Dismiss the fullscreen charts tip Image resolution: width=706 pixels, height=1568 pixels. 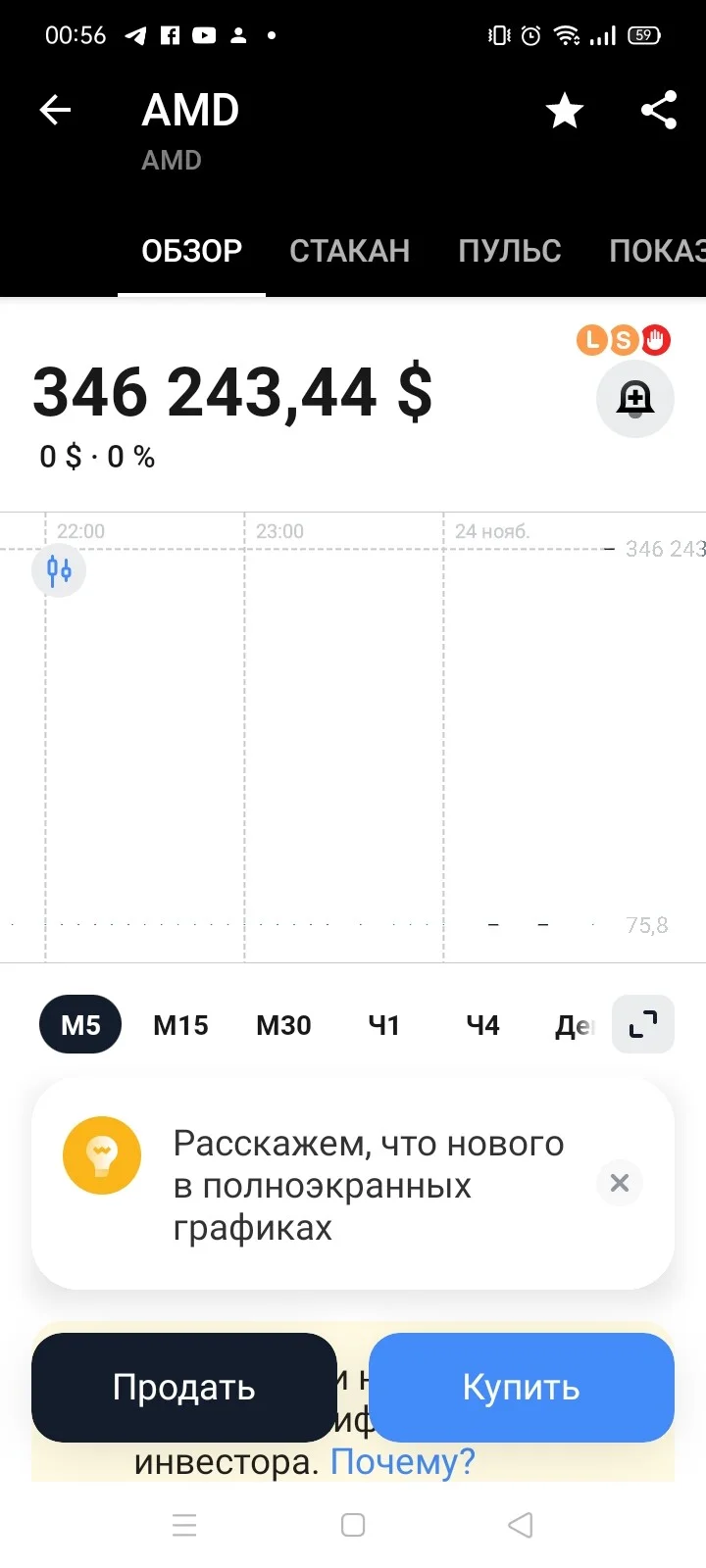click(620, 1183)
